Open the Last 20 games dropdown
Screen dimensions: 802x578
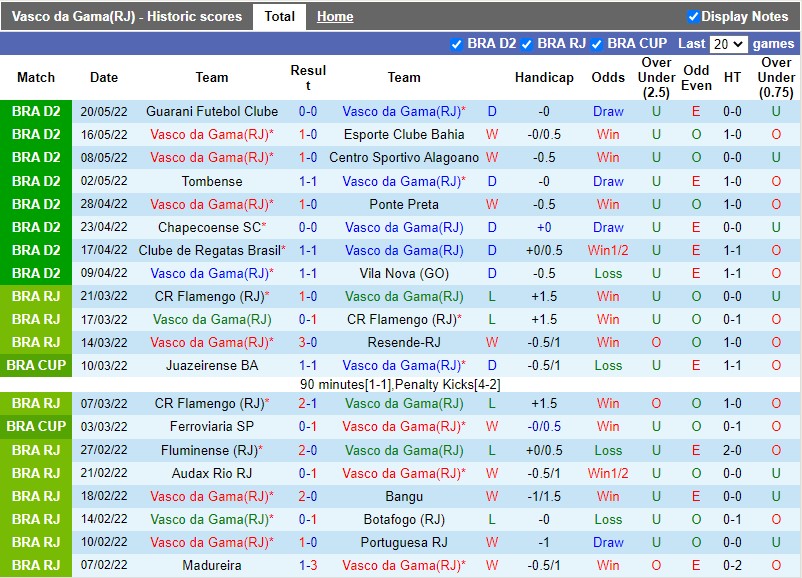(728, 44)
